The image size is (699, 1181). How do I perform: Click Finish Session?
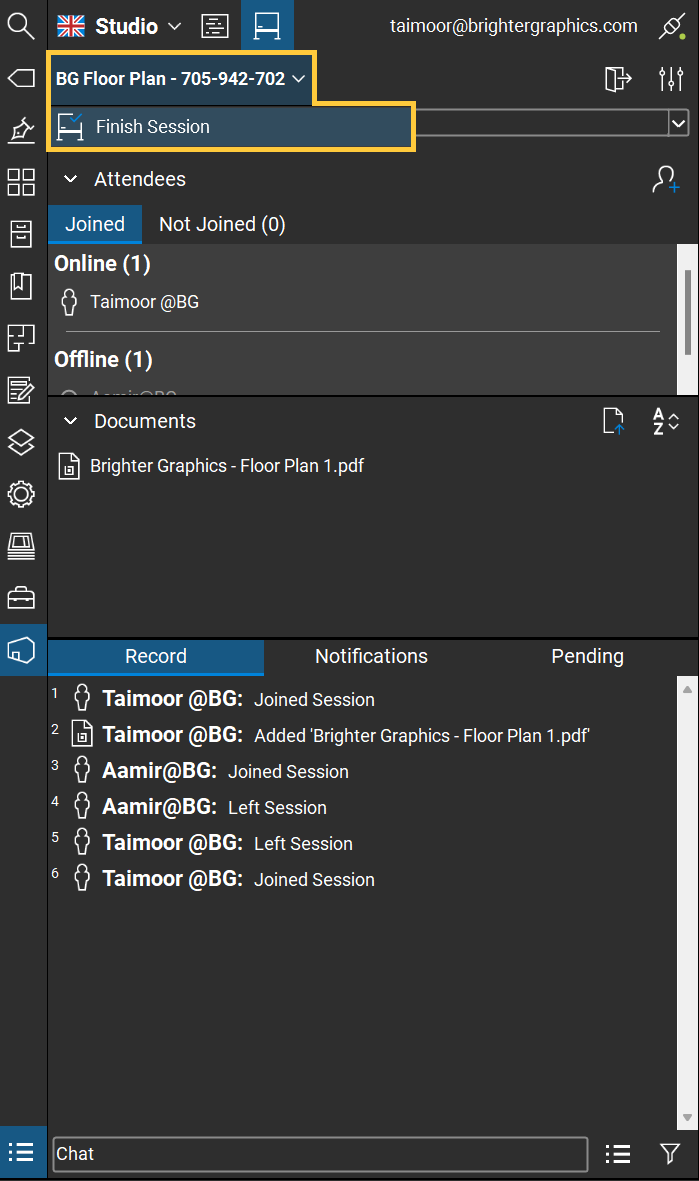click(x=152, y=127)
